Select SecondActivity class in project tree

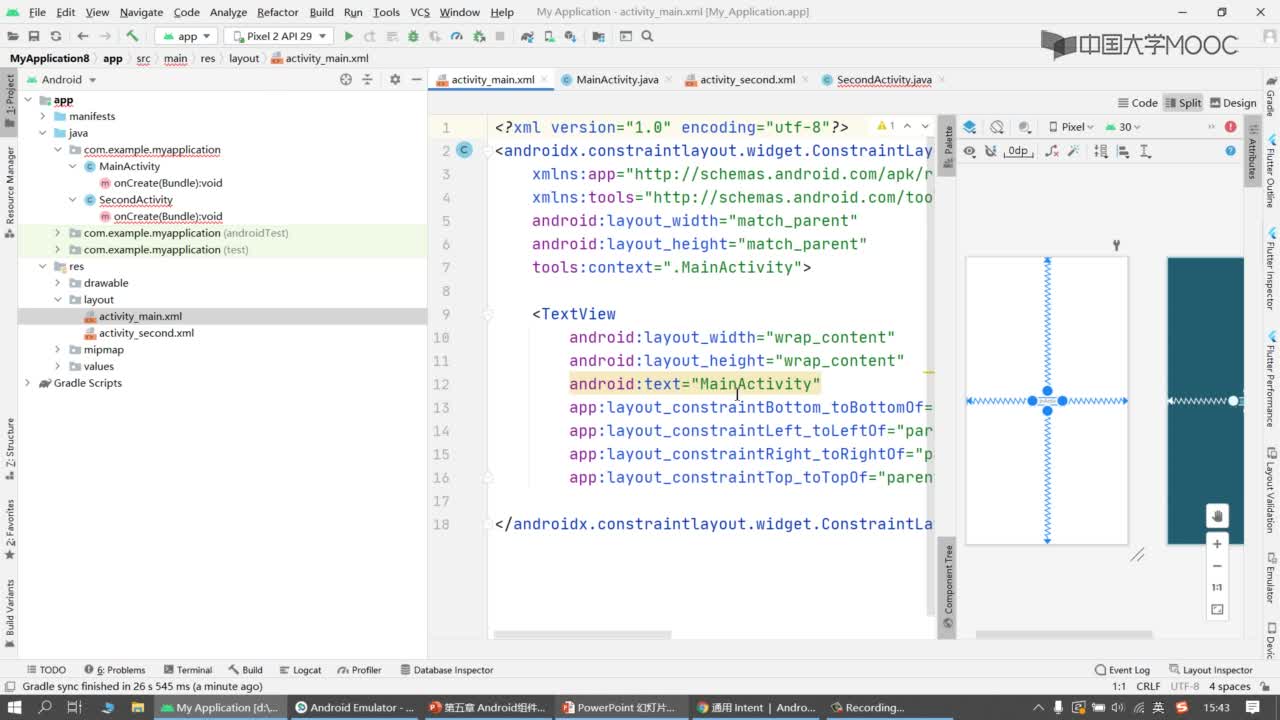[x=135, y=200]
